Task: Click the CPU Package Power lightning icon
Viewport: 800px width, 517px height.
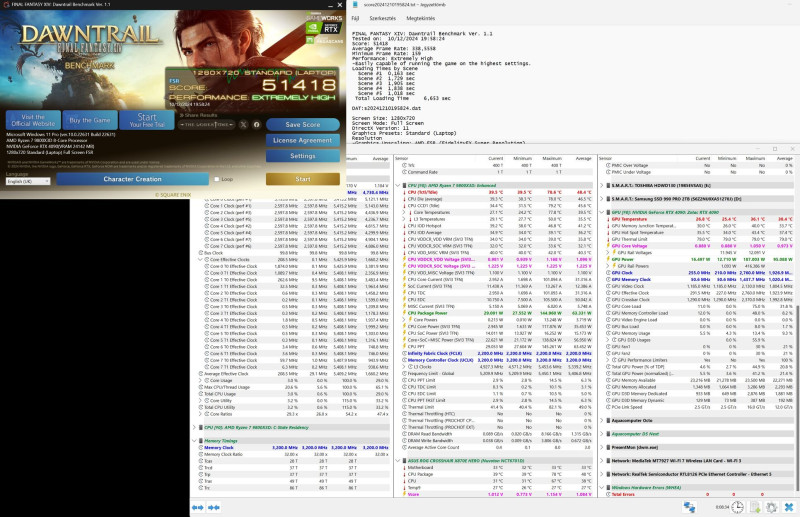Action: coord(405,313)
